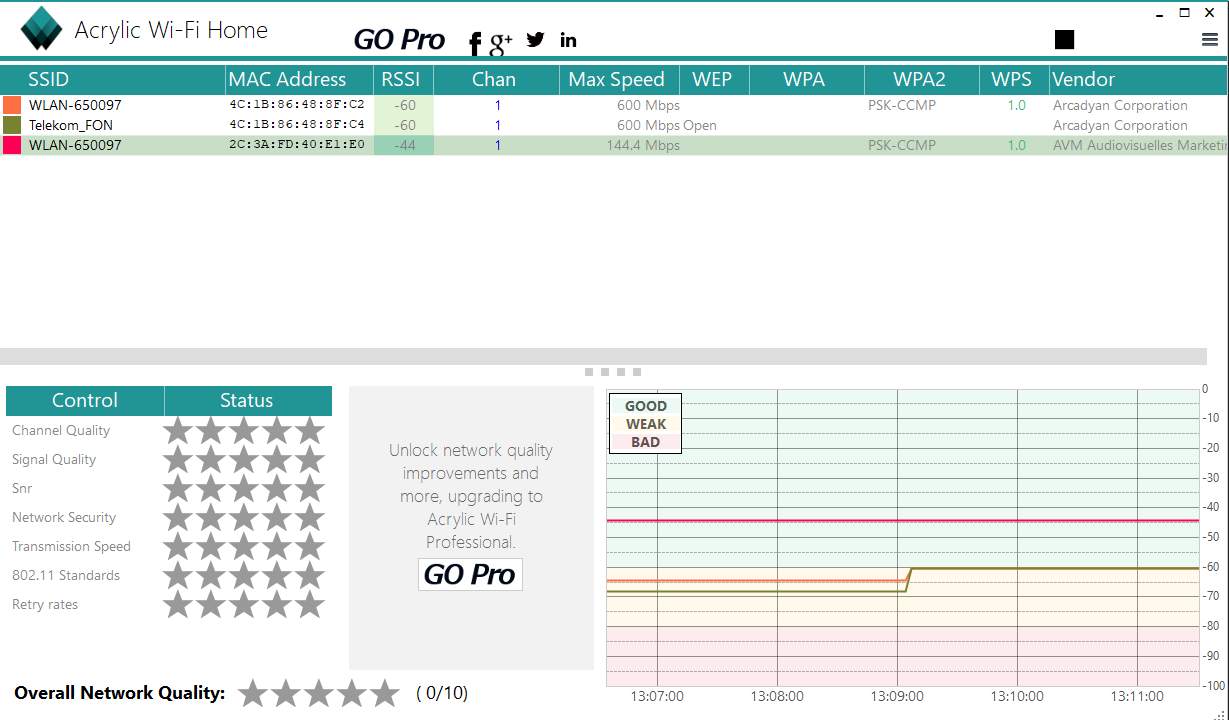Click the four-dot panel splitter handle
The height and width of the screenshot is (720, 1229).
613,372
